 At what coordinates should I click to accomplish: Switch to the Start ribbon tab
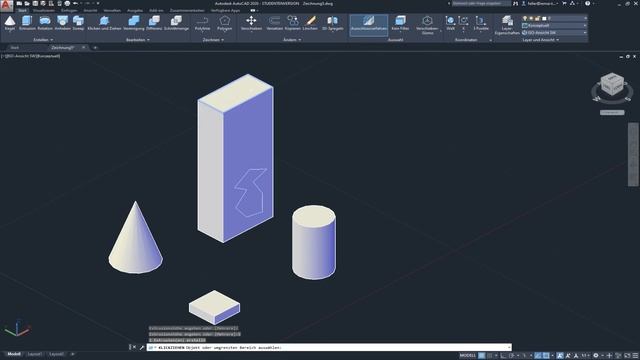(x=22, y=10)
